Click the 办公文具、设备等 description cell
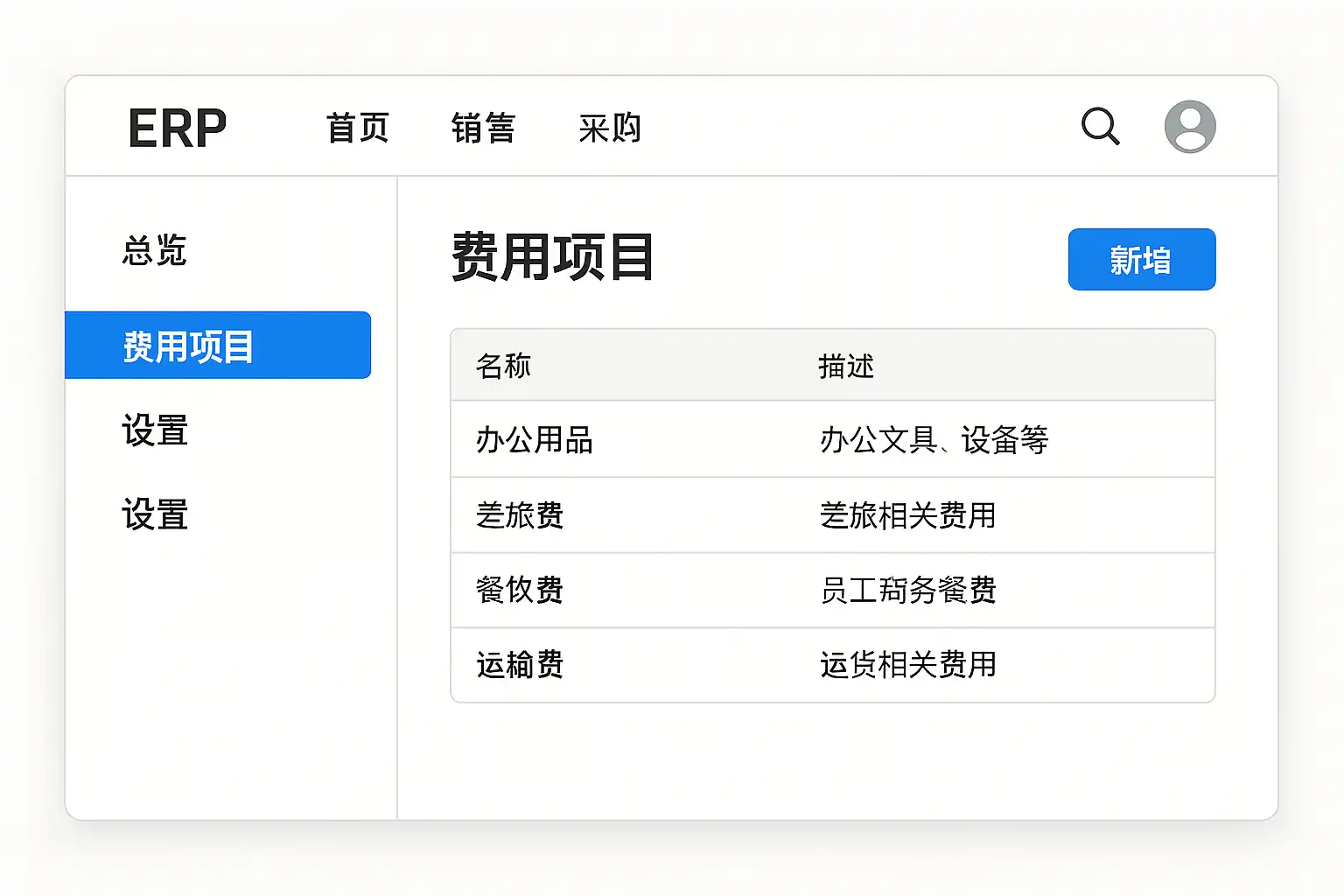Viewport: 1344px width, 896px height. [934, 439]
